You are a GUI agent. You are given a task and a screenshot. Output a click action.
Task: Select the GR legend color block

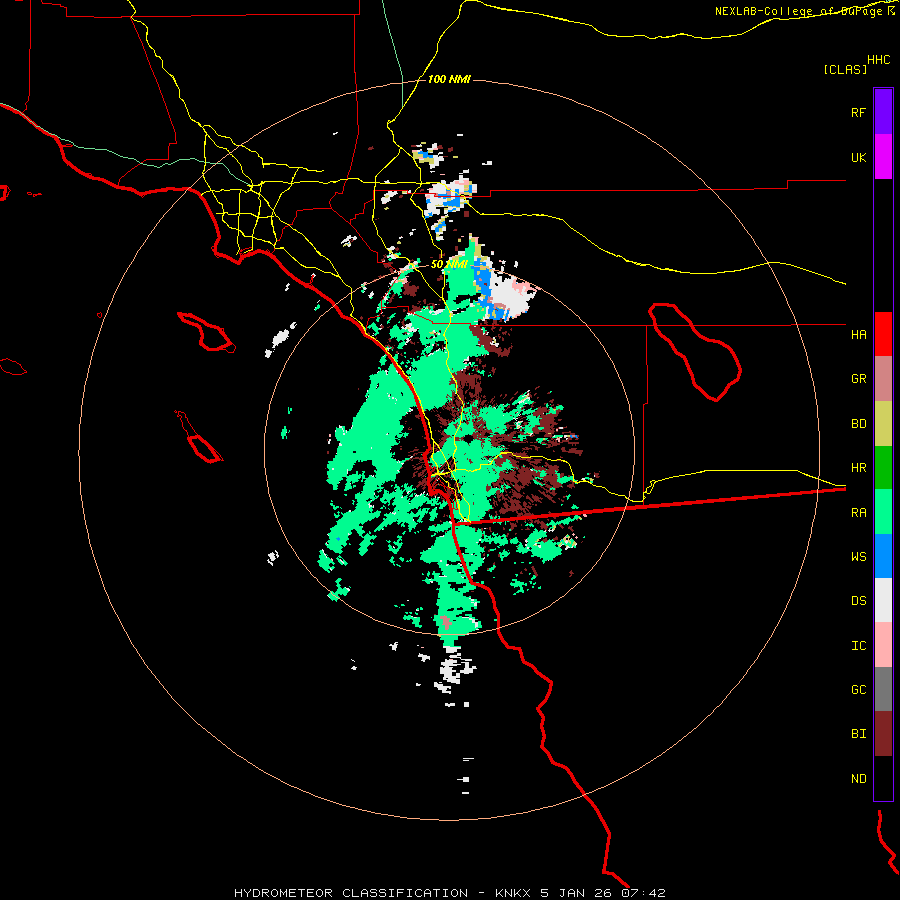click(883, 379)
